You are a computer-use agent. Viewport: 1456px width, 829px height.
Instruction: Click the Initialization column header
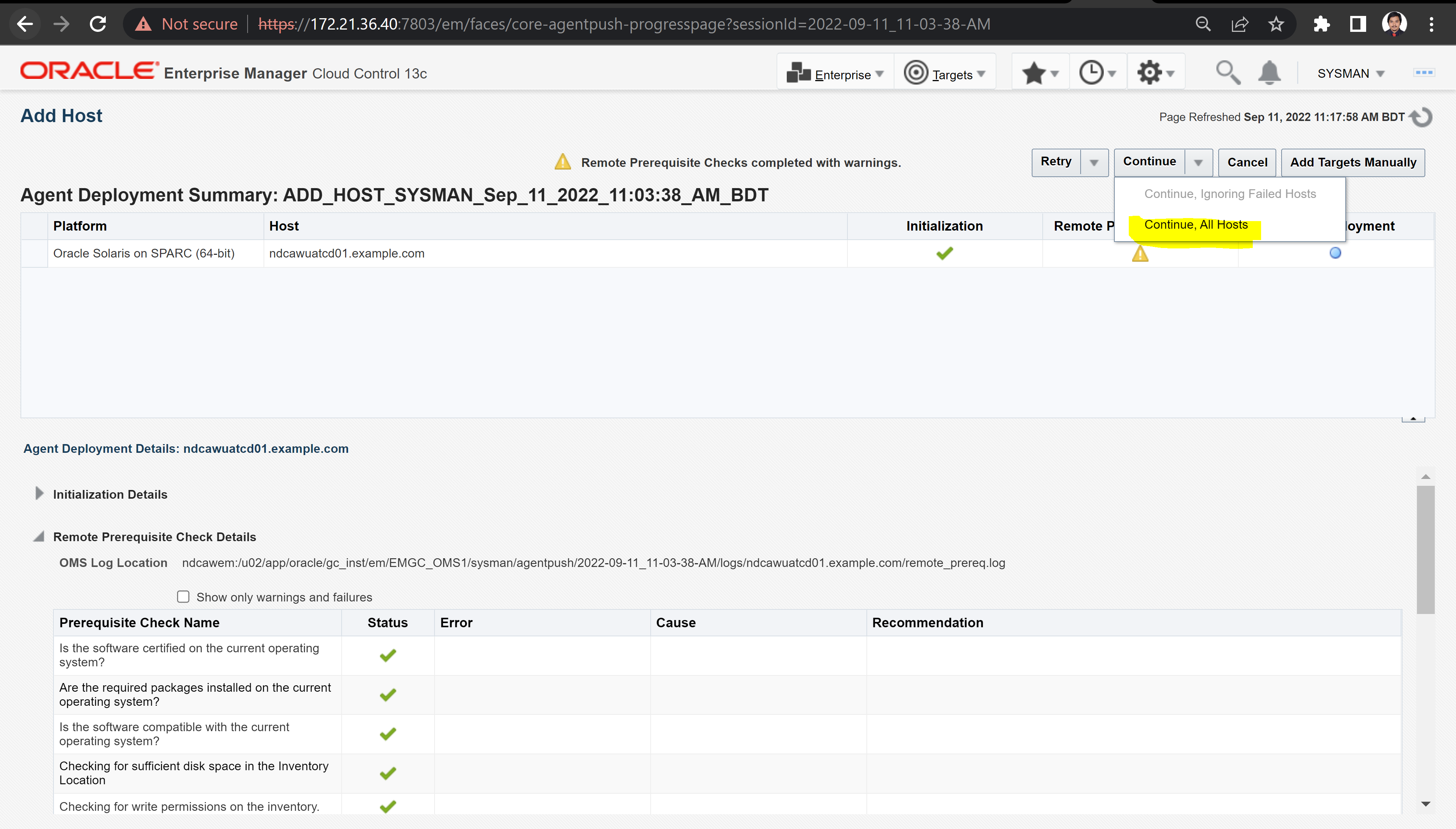coord(944,226)
